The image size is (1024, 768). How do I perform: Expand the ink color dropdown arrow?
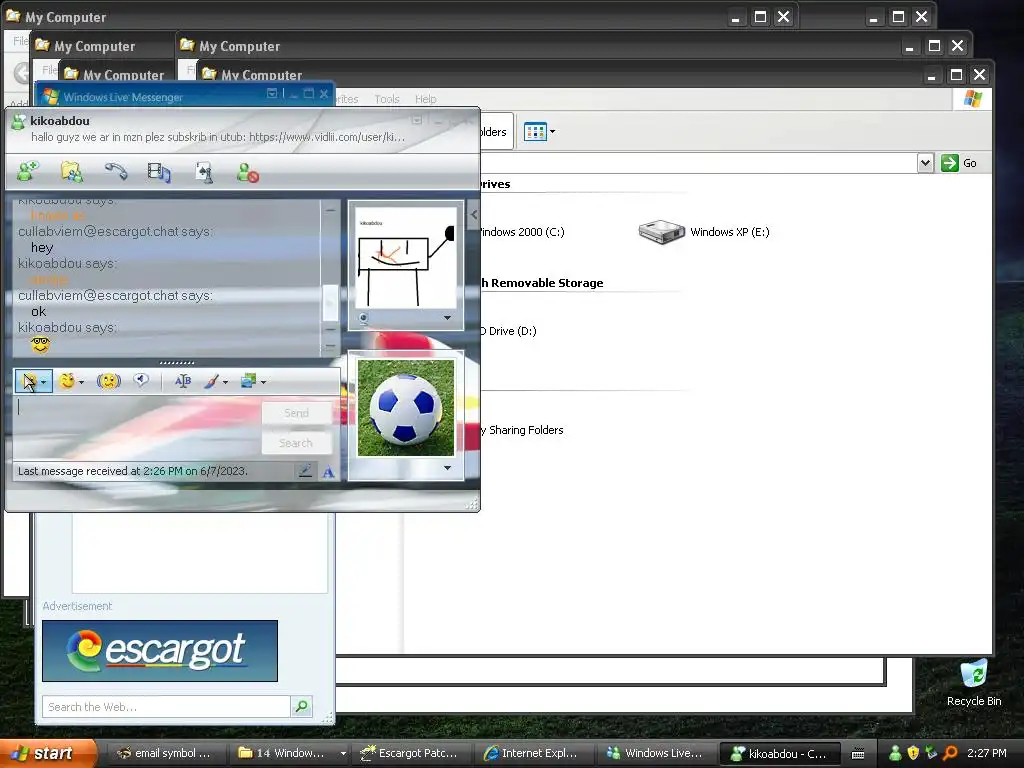[225, 381]
